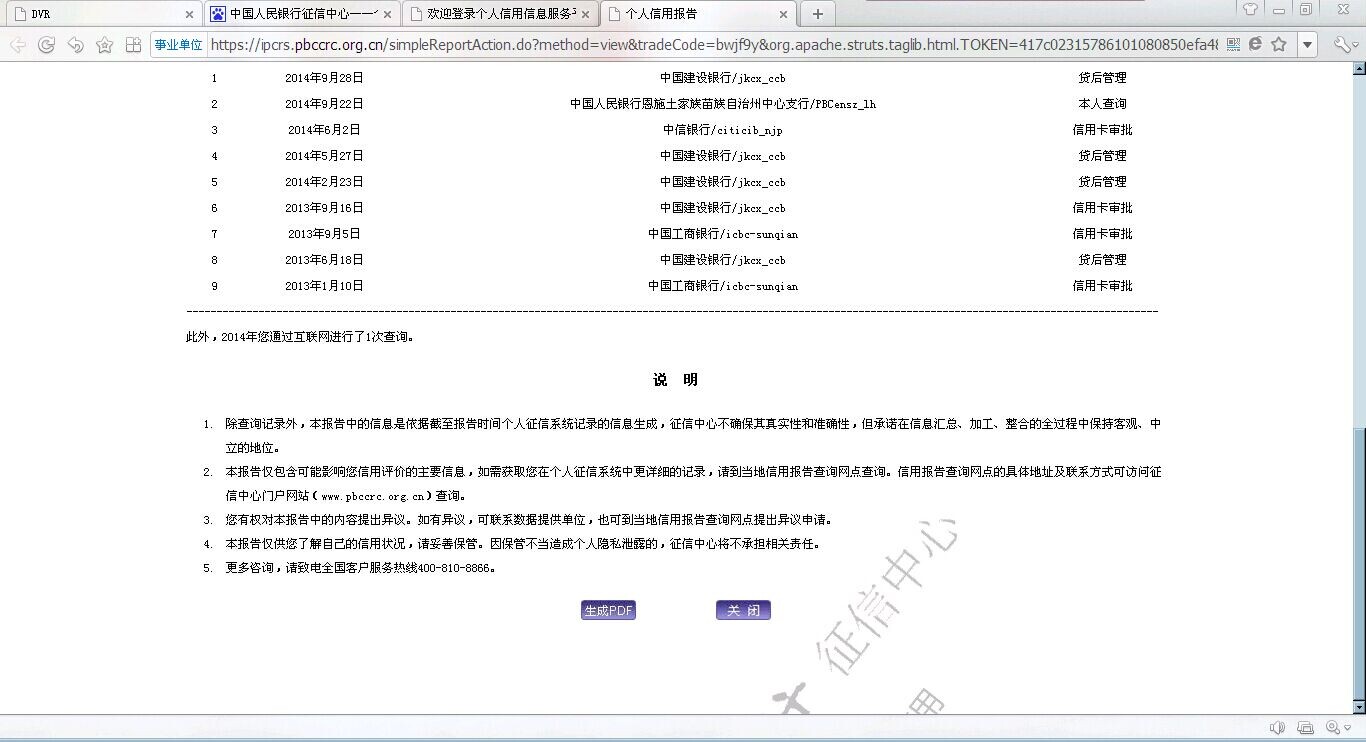Click the date 2014年5月27日
1366x742 pixels.
tap(324, 156)
